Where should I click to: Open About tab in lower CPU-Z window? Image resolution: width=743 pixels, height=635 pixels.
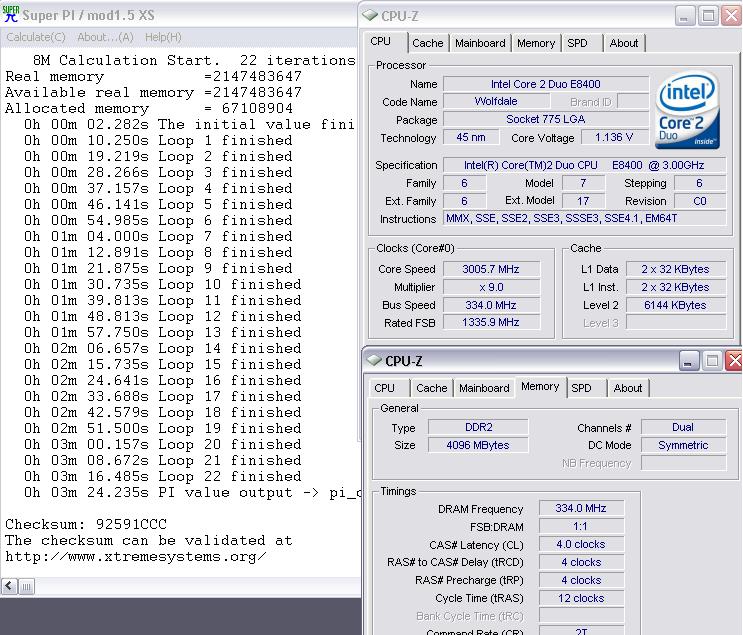[x=627, y=388]
